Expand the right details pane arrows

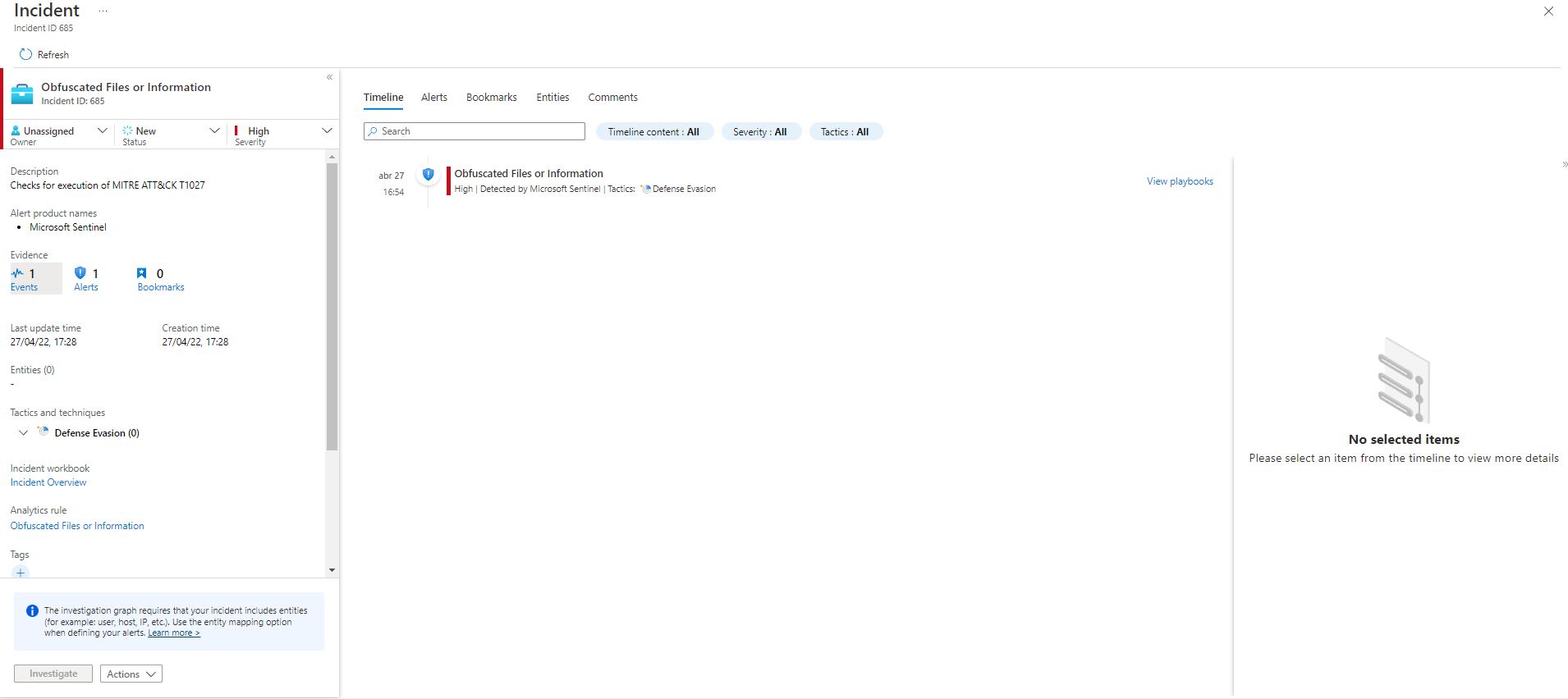coord(1565,165)
